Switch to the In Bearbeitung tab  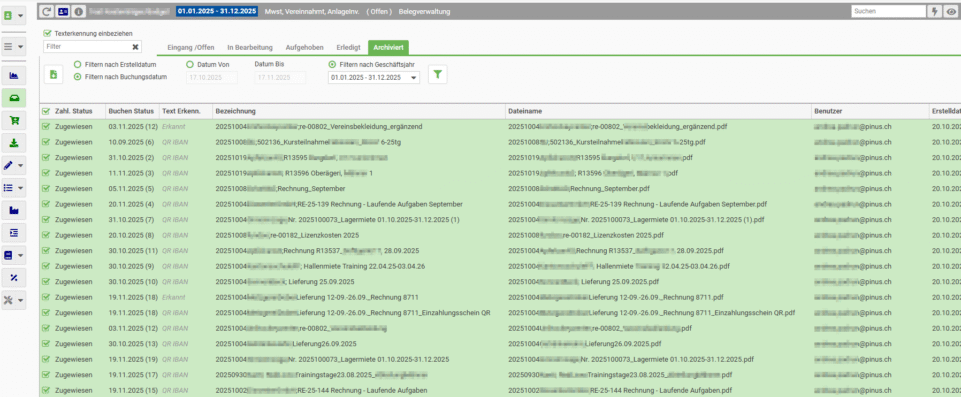[250, 47]
